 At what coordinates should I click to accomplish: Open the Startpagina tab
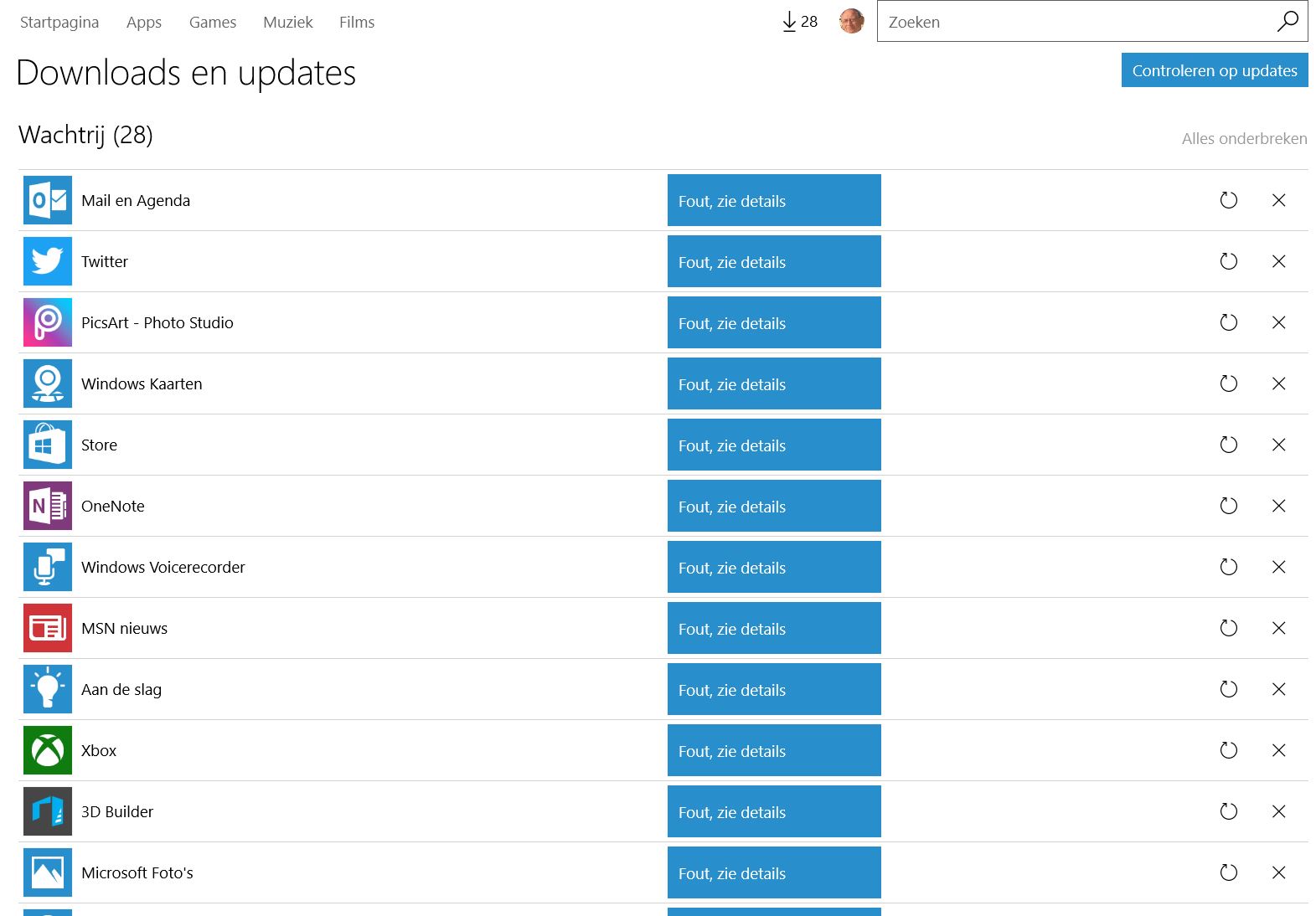59,23
